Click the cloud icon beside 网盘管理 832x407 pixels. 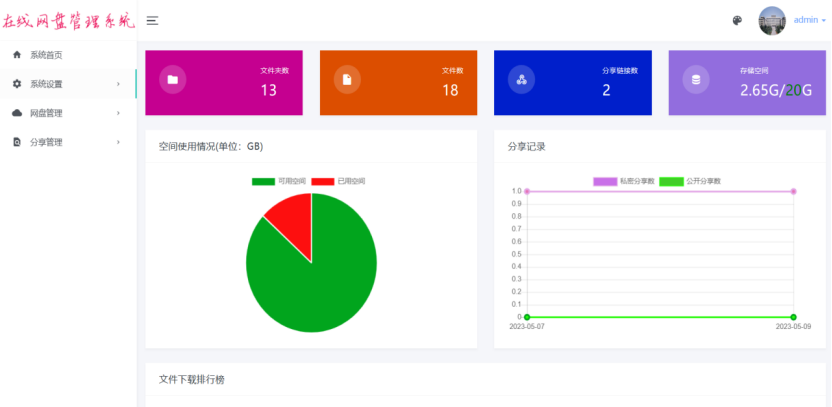tap(17, 113)
